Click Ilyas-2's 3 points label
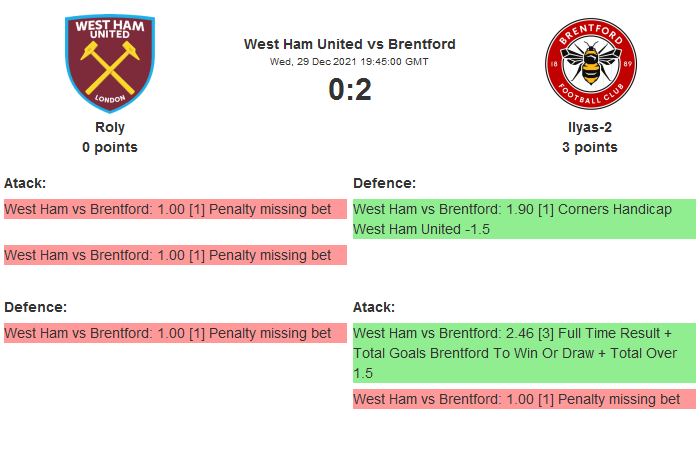The width and height of the screenshot is (700, 460). pos(590,147)
